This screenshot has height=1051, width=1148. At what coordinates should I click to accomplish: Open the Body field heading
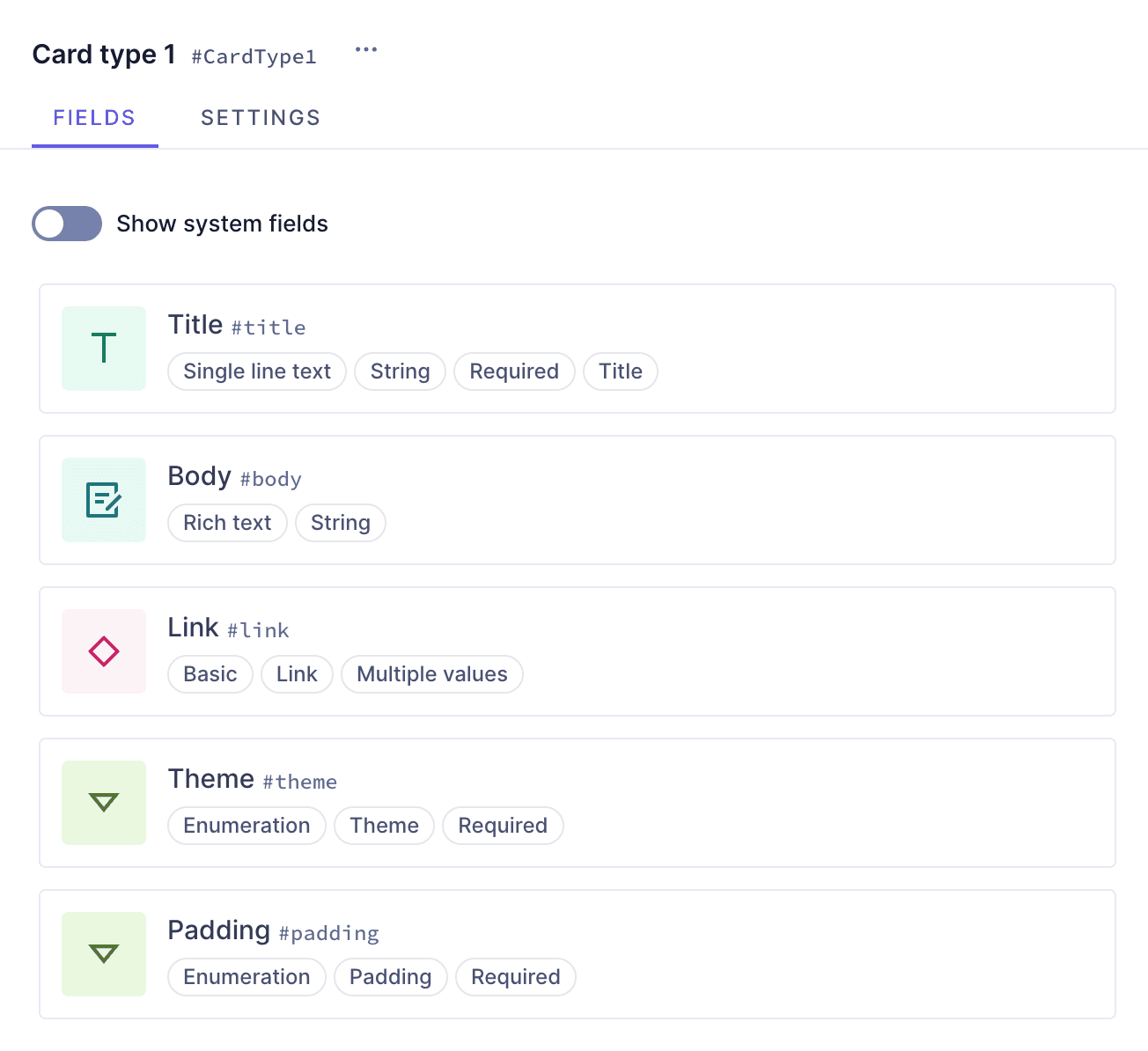[200, 476]
